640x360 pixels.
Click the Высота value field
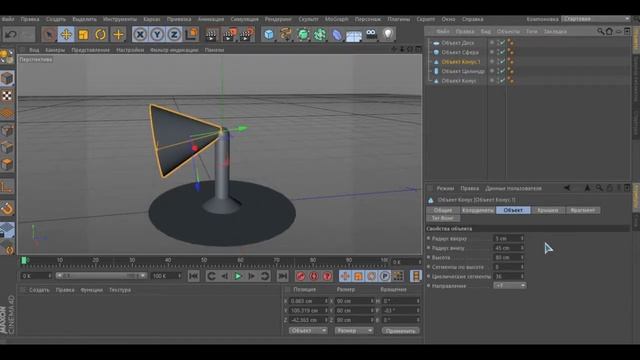tap(509, 258)
